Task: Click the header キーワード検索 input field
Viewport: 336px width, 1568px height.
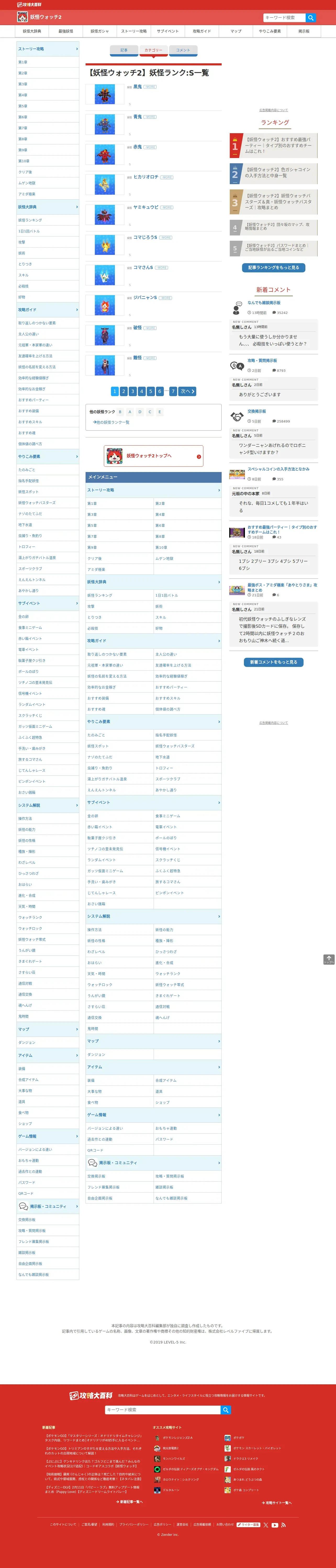Action: click(284, 18)
